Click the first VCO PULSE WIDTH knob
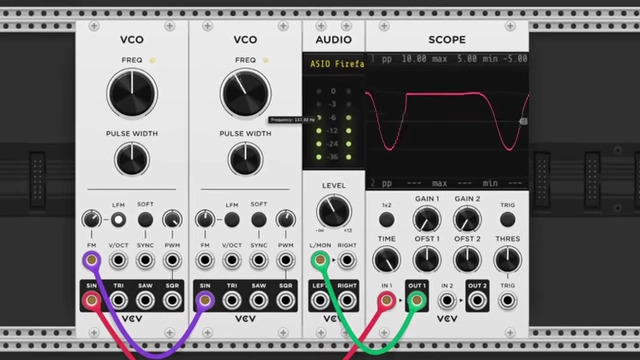This screenshot has width=640, height=360. [x=132, y=159]
